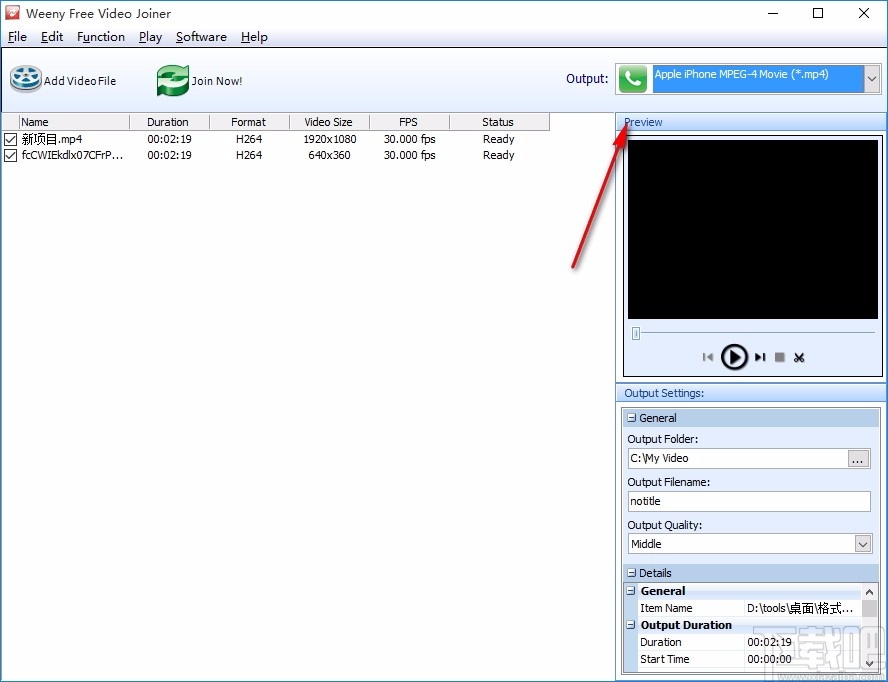888x682 pixels.
Task: Click the browse button next to Output Folder
Action: tap(857, 458)
